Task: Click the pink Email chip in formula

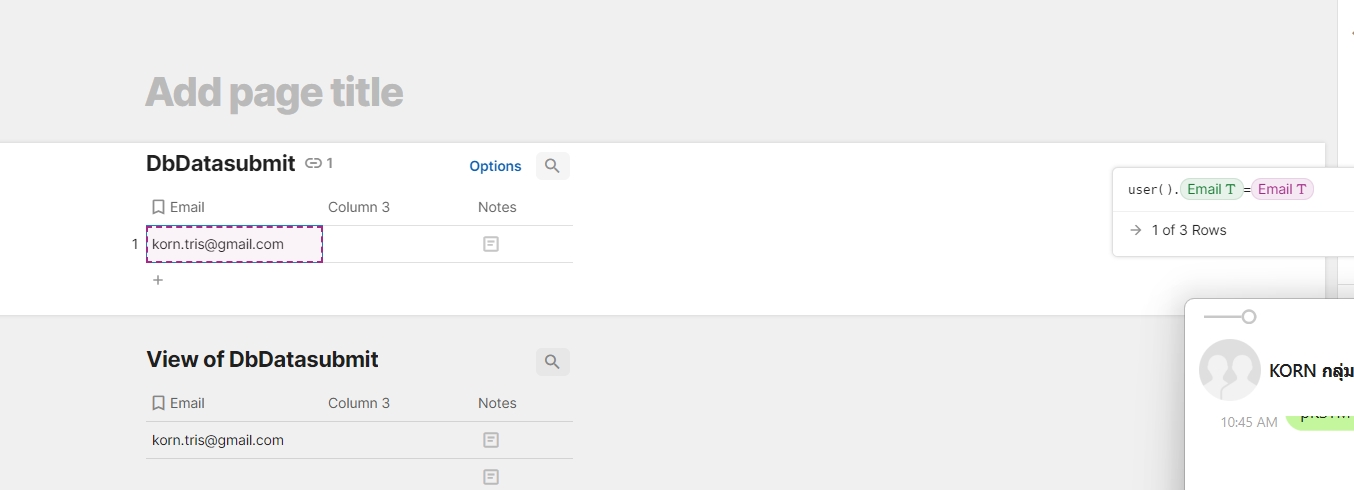Action: tap(1282, 189)
